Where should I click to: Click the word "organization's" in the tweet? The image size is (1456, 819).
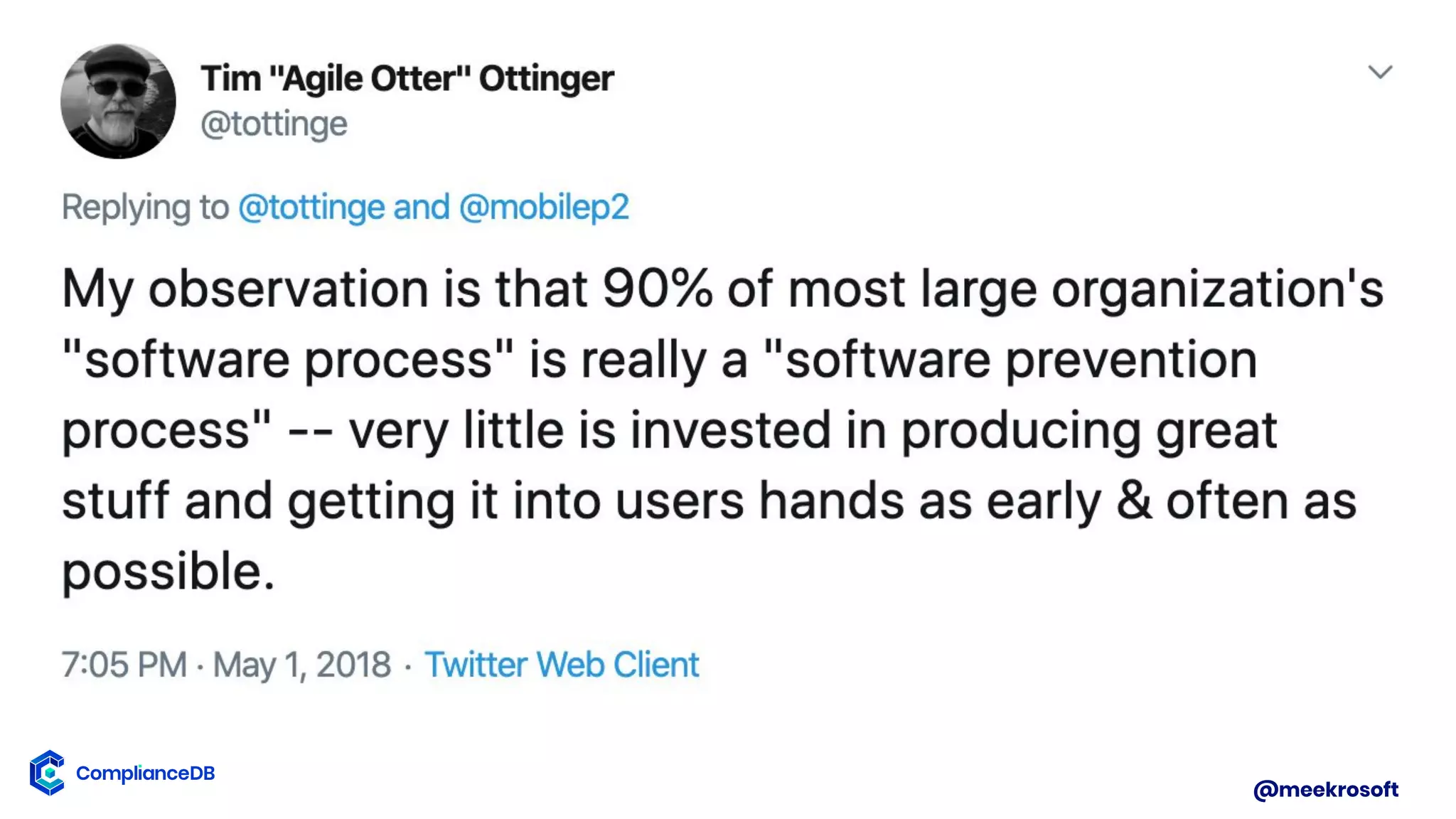tap(1217, 289)
